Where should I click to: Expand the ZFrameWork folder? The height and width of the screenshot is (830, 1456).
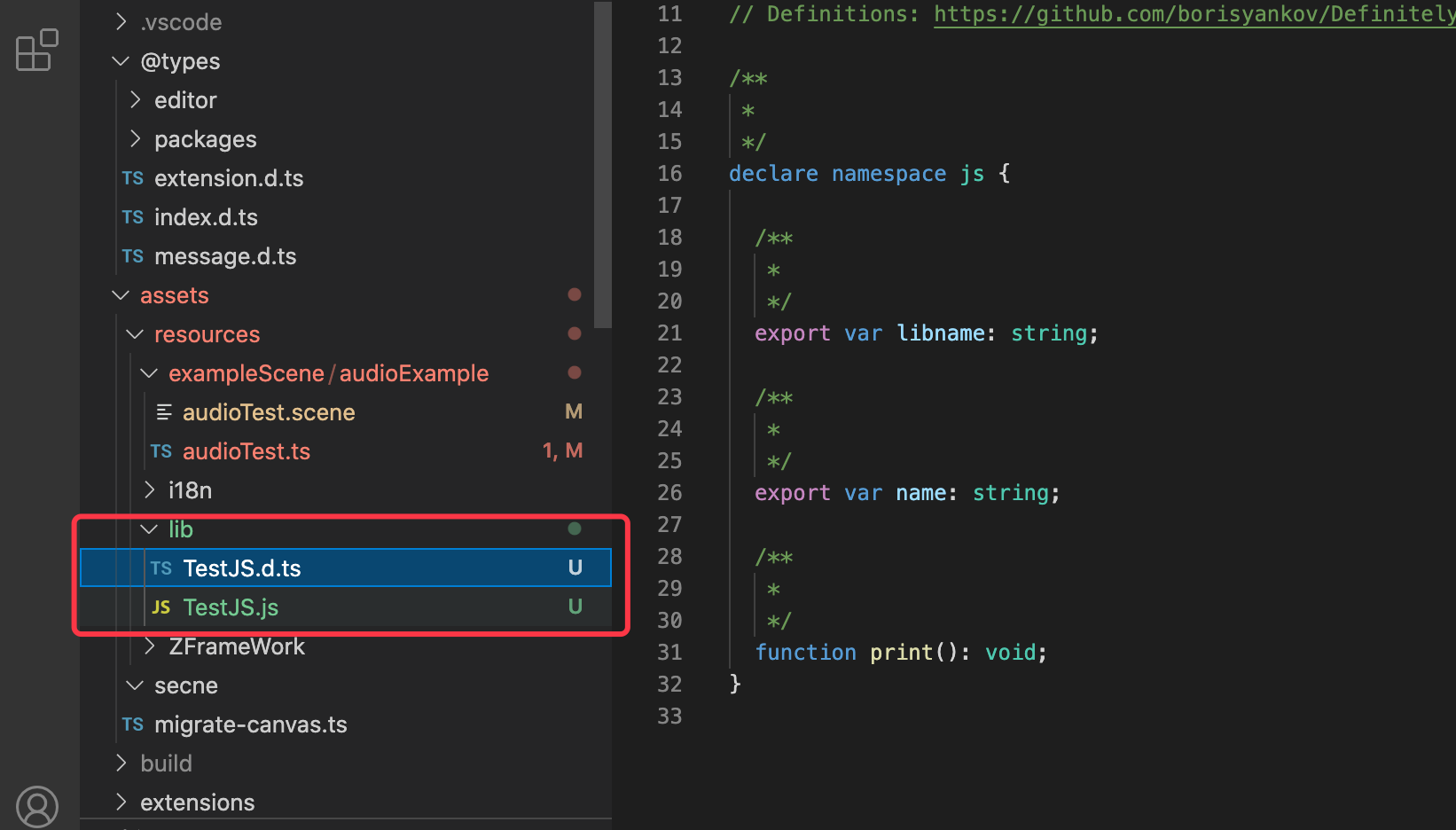[x=150, y=646]
